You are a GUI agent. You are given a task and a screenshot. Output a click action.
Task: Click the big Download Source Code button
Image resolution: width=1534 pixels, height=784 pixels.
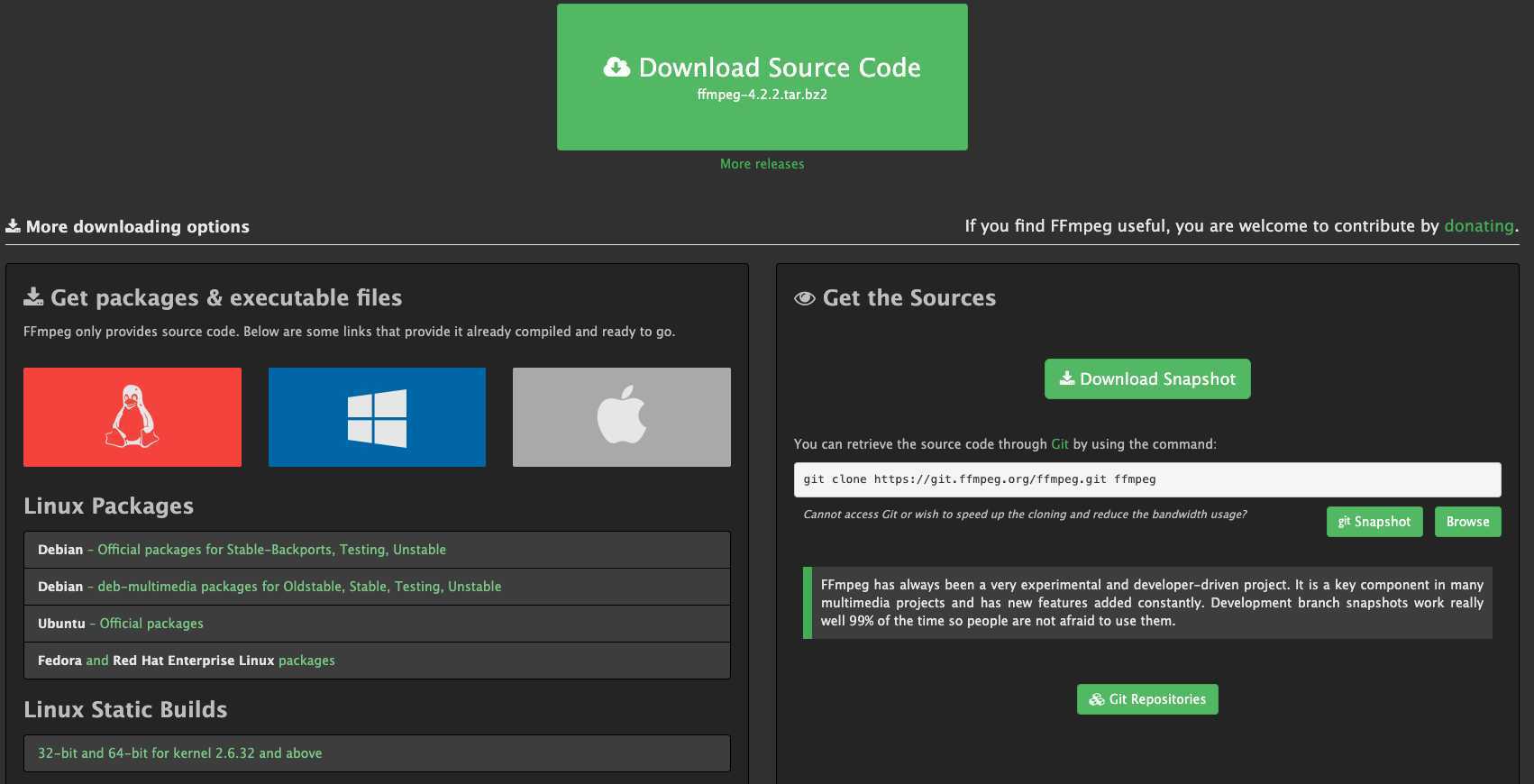click(x=762, y=77)
